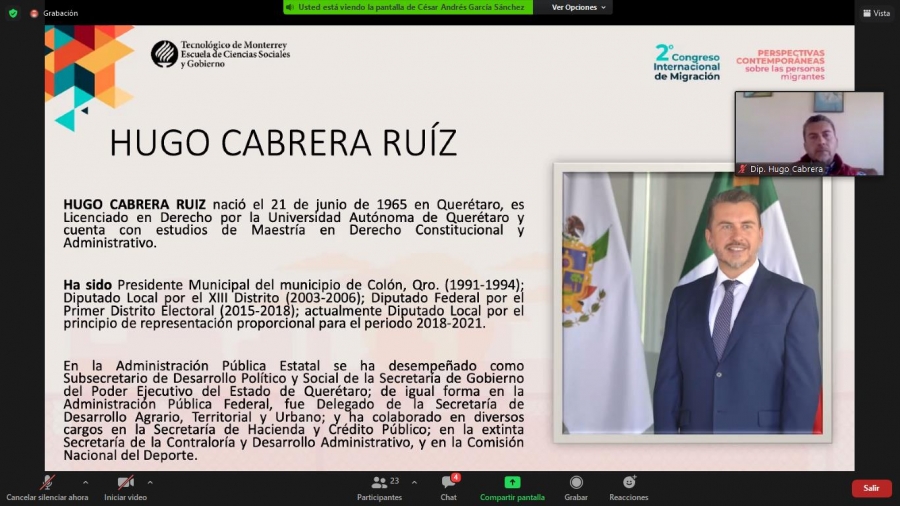Start the camera with Iniciar video

pos(125,483)
